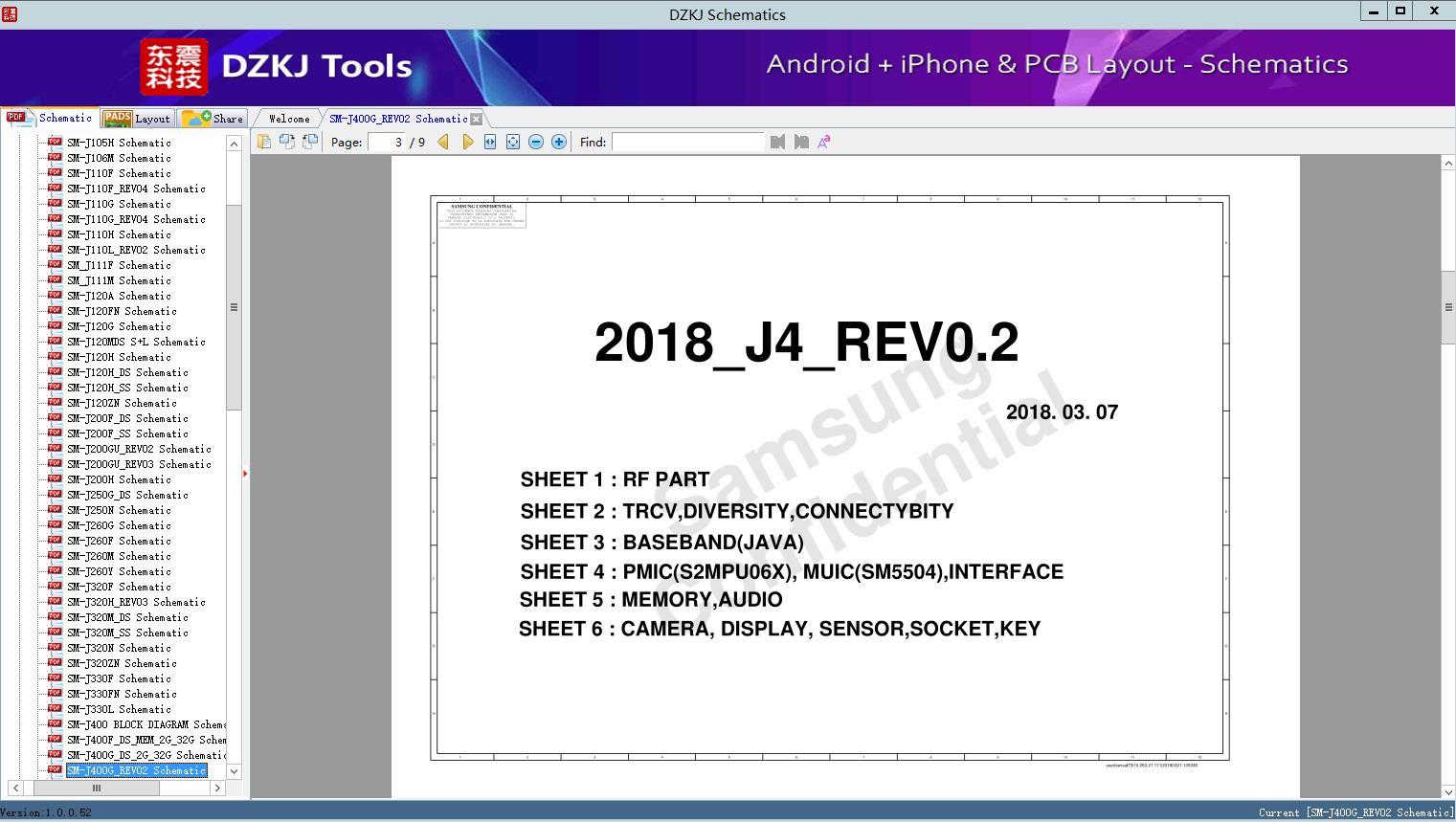Click the tree scroll up arrow
Viewport: 1456px width, 822px height.
coord(234,144)
